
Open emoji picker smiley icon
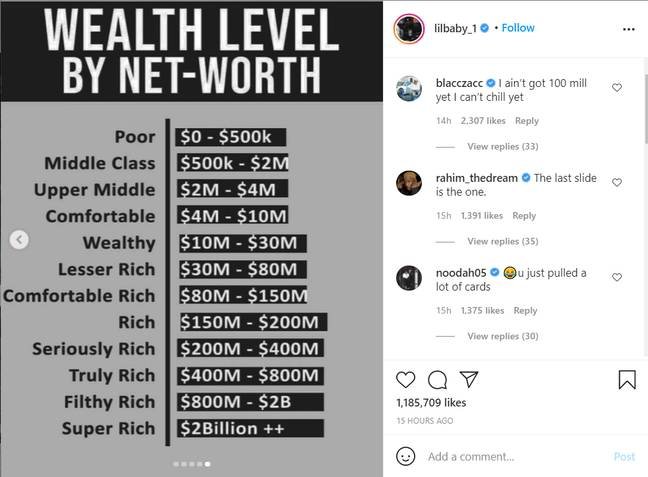tap(405, 456)
